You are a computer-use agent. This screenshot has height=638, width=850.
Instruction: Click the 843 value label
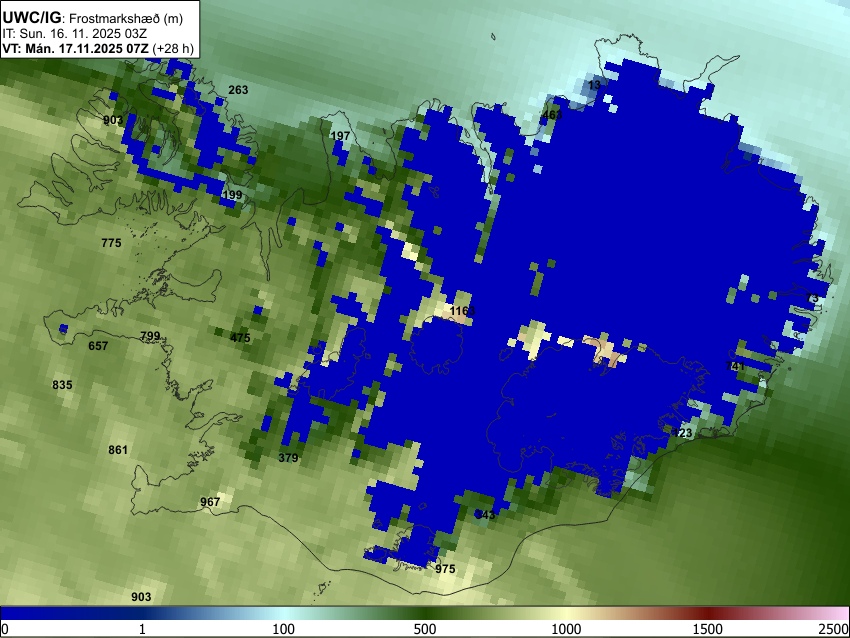[x=485, y=515]
